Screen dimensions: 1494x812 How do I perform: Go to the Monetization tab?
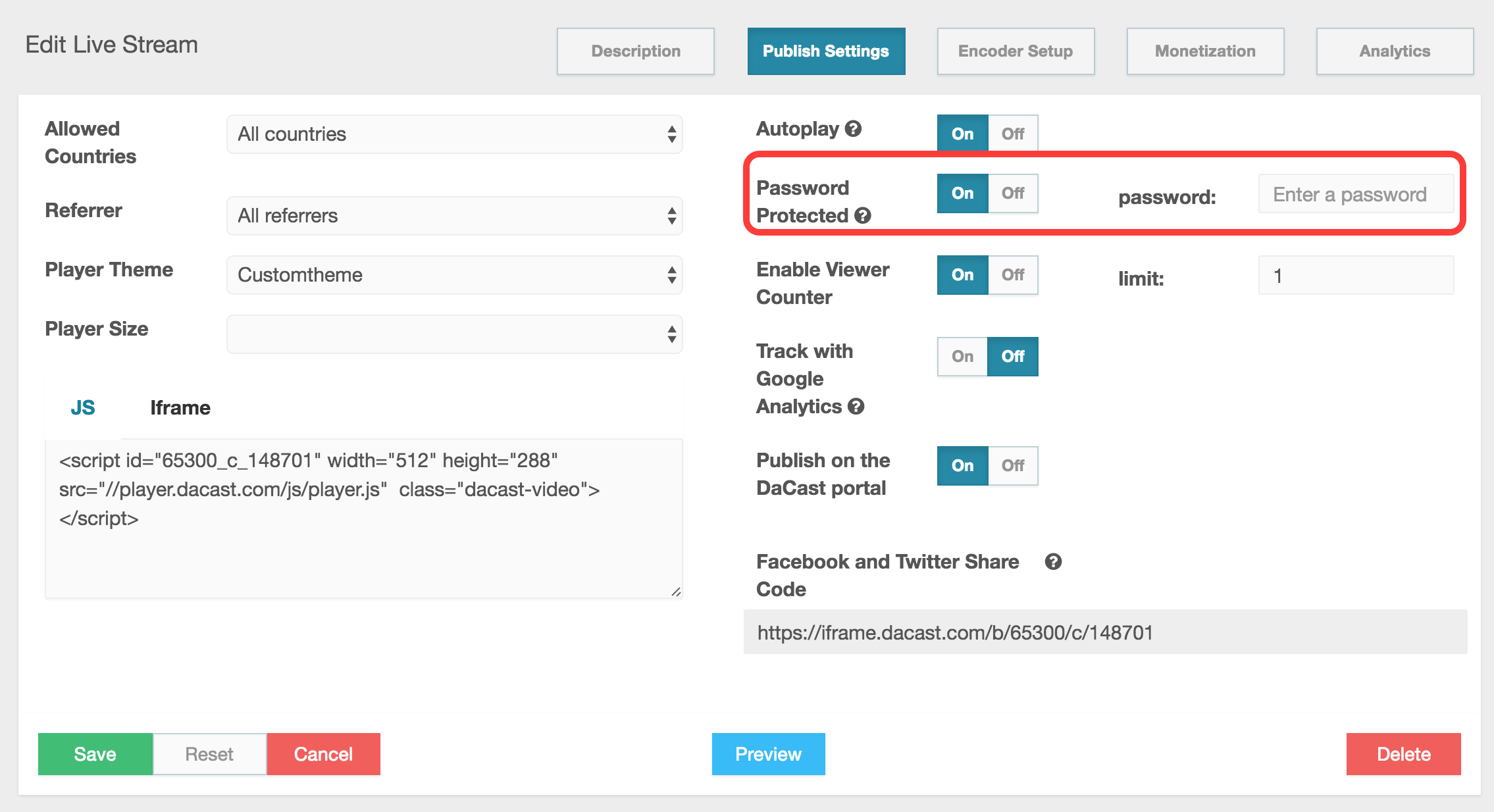[1205, 51]
